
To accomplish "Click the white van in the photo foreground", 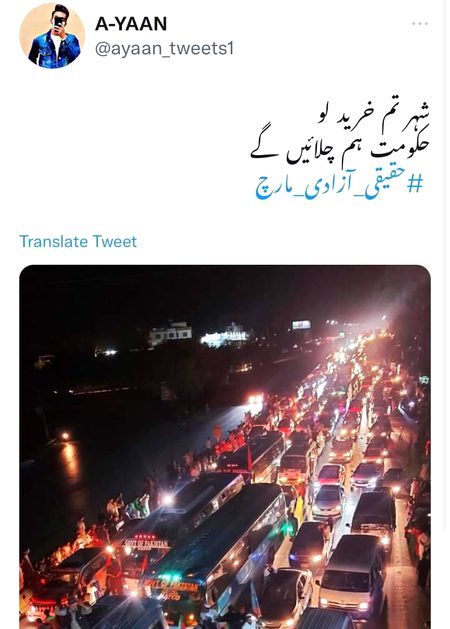I will pos(352,571).
